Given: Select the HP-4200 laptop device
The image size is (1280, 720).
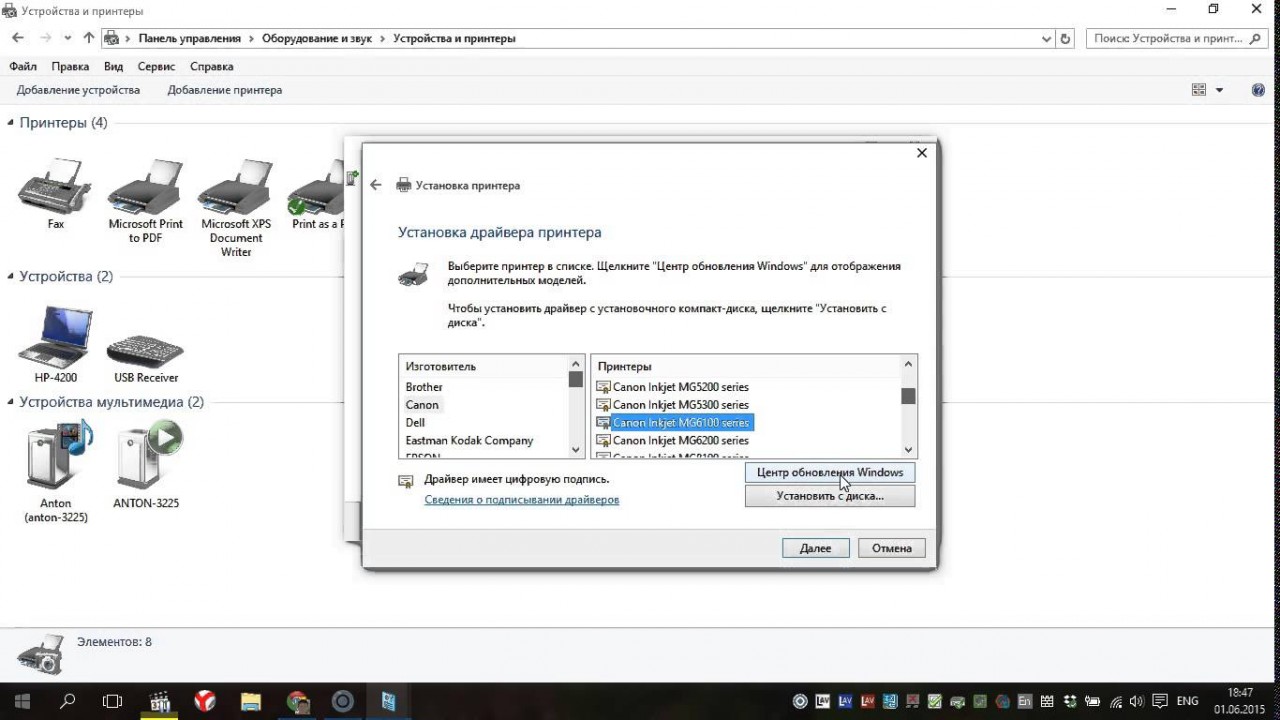Looking at the screenshot, I should pos(55,340).
